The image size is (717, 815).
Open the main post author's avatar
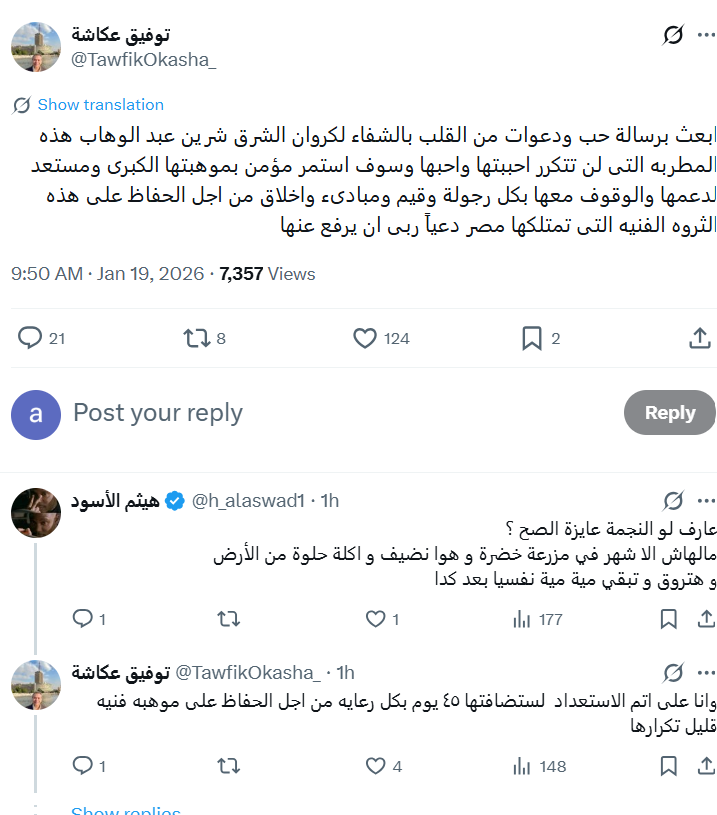pos(35,46)
